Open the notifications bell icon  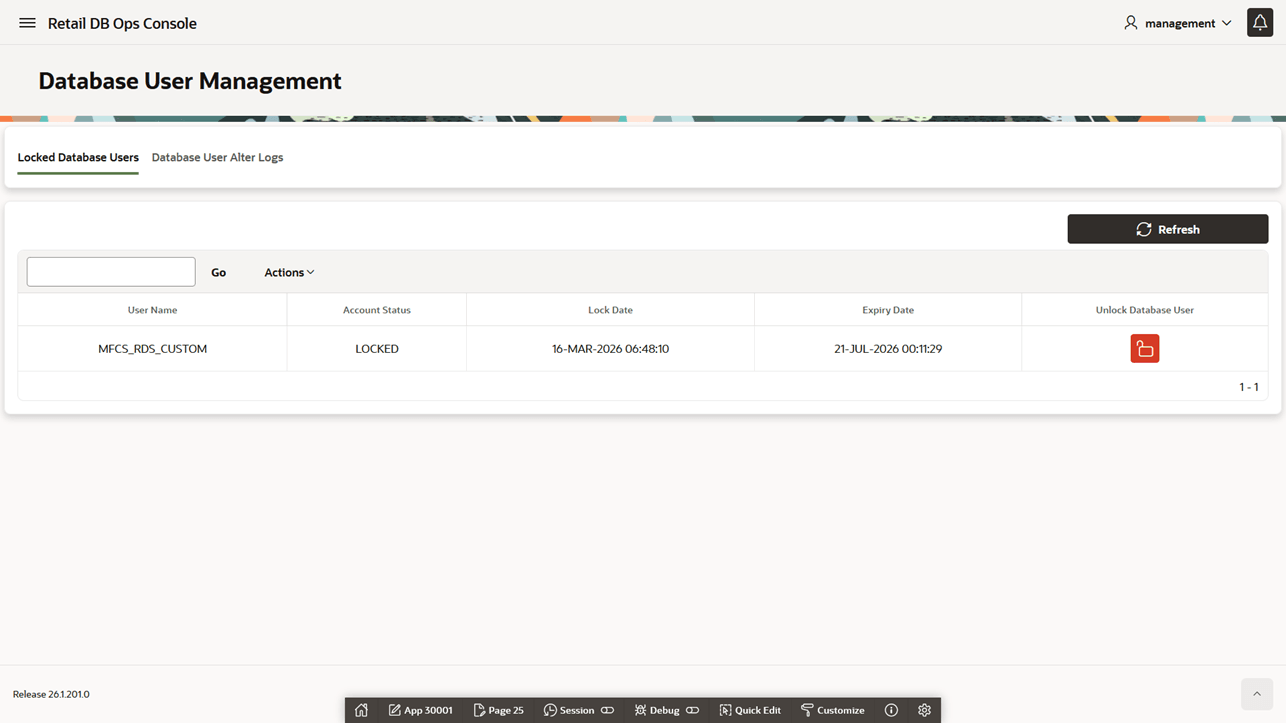pos(1260,22)
